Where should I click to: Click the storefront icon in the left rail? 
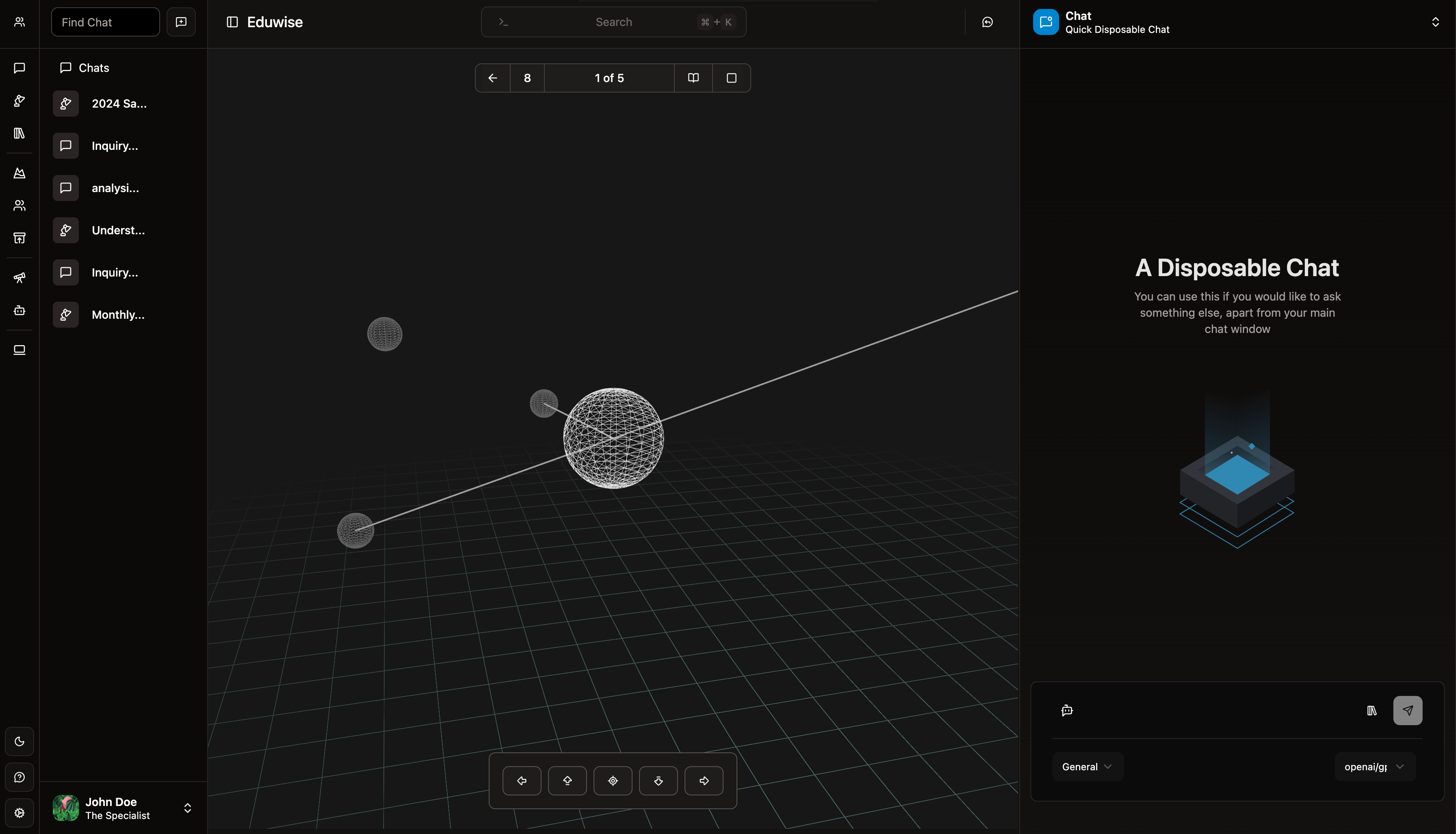coord(19,238)
